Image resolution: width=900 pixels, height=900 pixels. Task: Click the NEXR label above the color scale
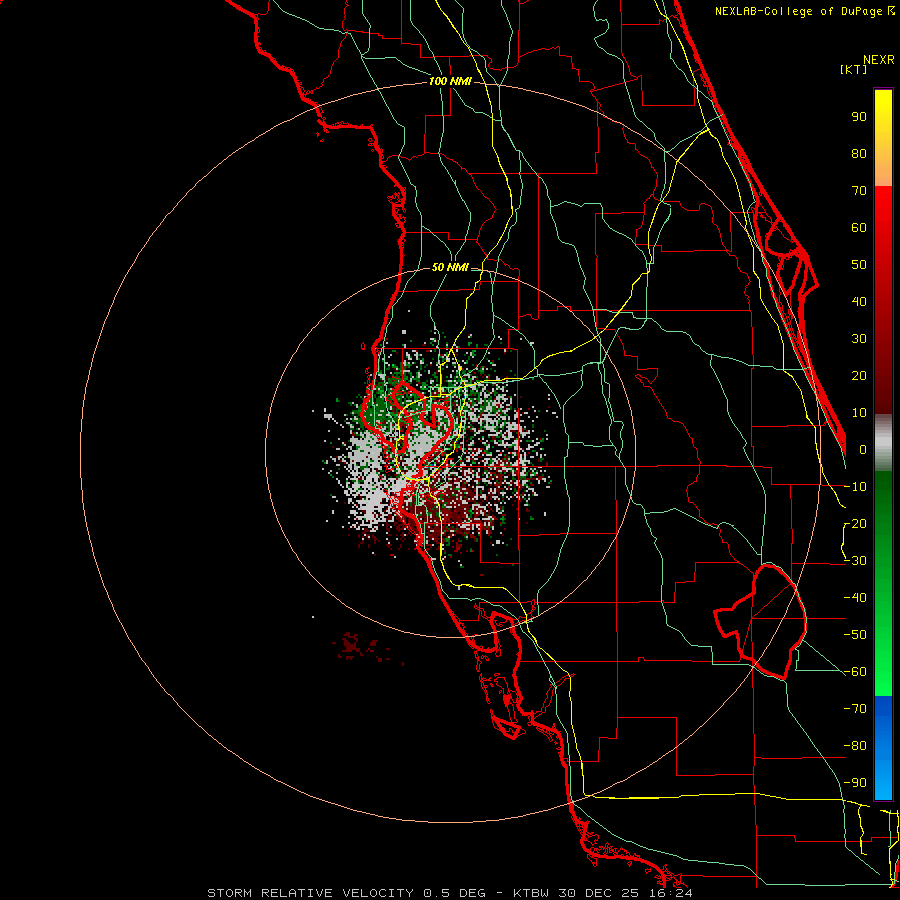point(879,60)
